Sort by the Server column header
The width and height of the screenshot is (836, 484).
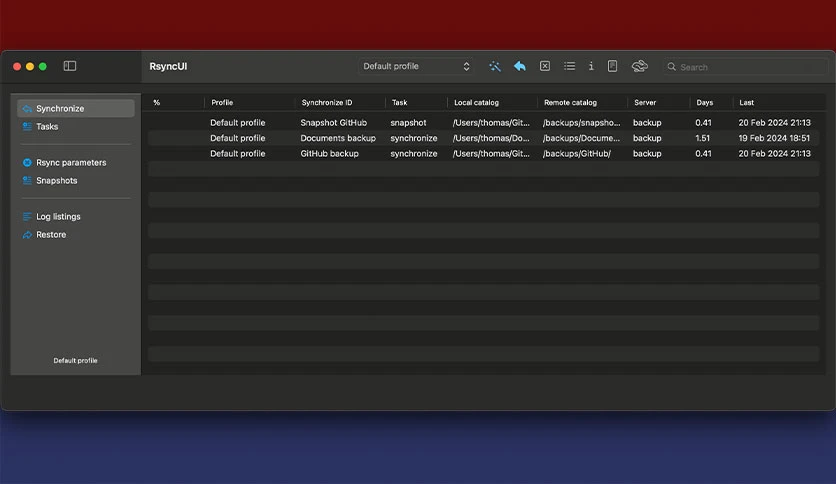645,102
